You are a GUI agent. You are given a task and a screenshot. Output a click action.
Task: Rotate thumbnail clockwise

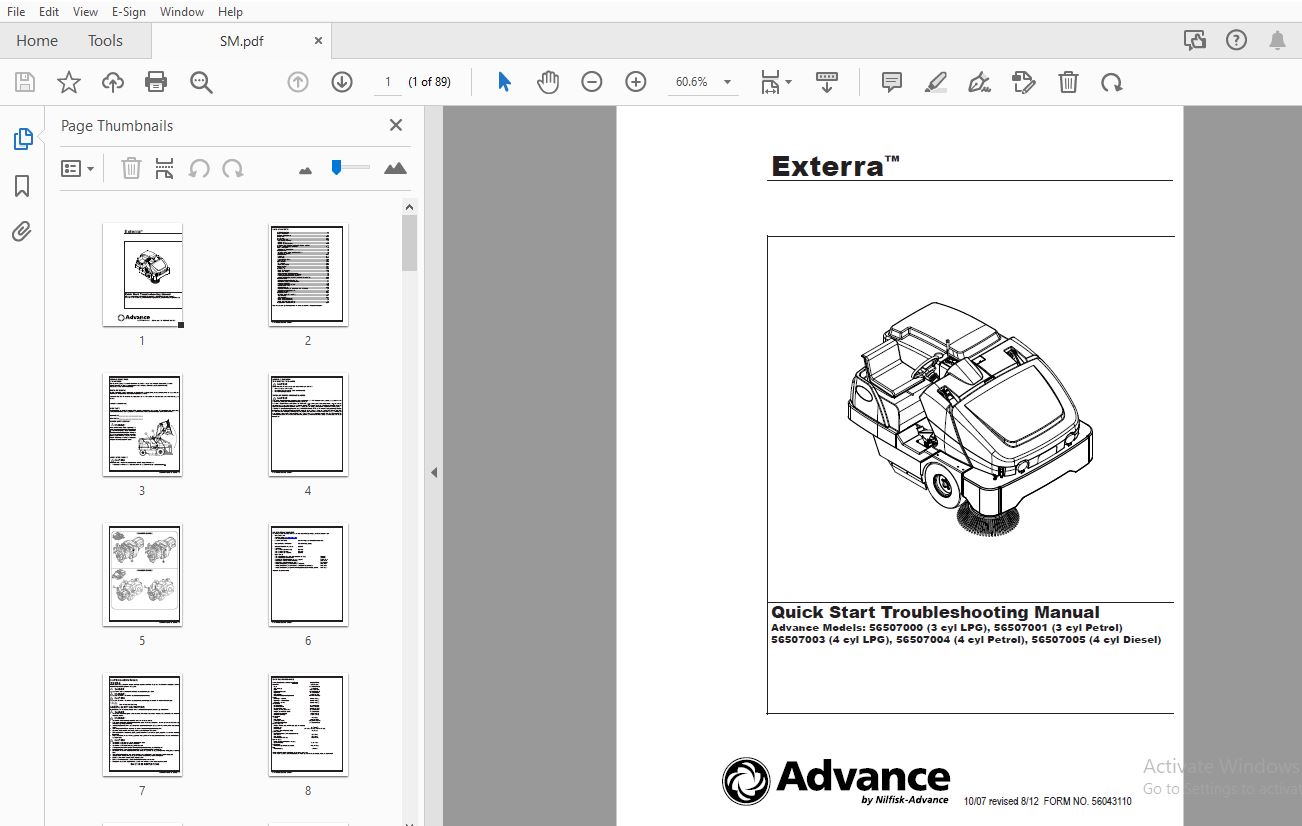click(233, 169)
